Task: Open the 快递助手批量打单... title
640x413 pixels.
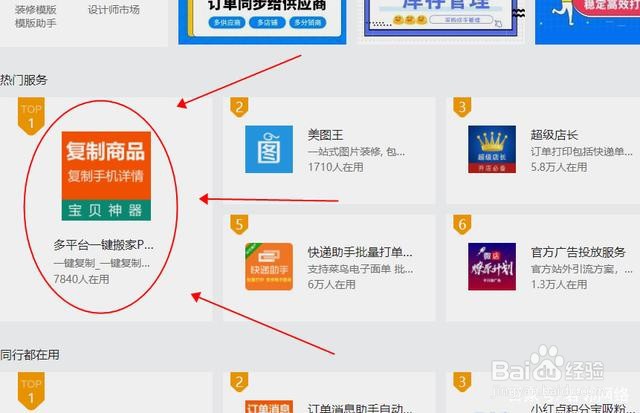Action: click(360, 252)
